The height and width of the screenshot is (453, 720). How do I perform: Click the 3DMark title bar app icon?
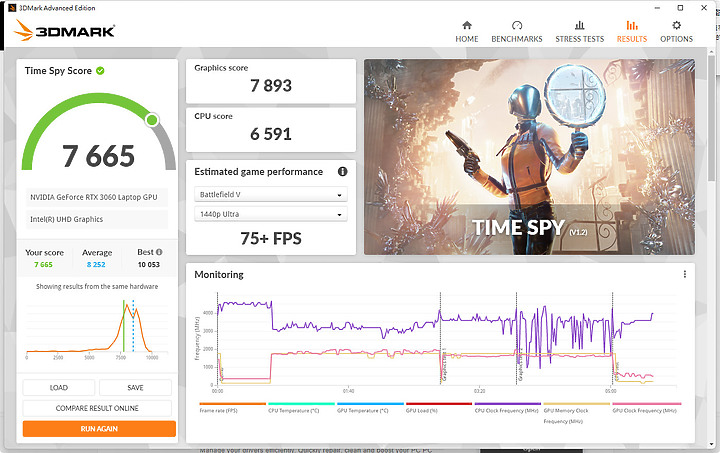click(12, 8)
